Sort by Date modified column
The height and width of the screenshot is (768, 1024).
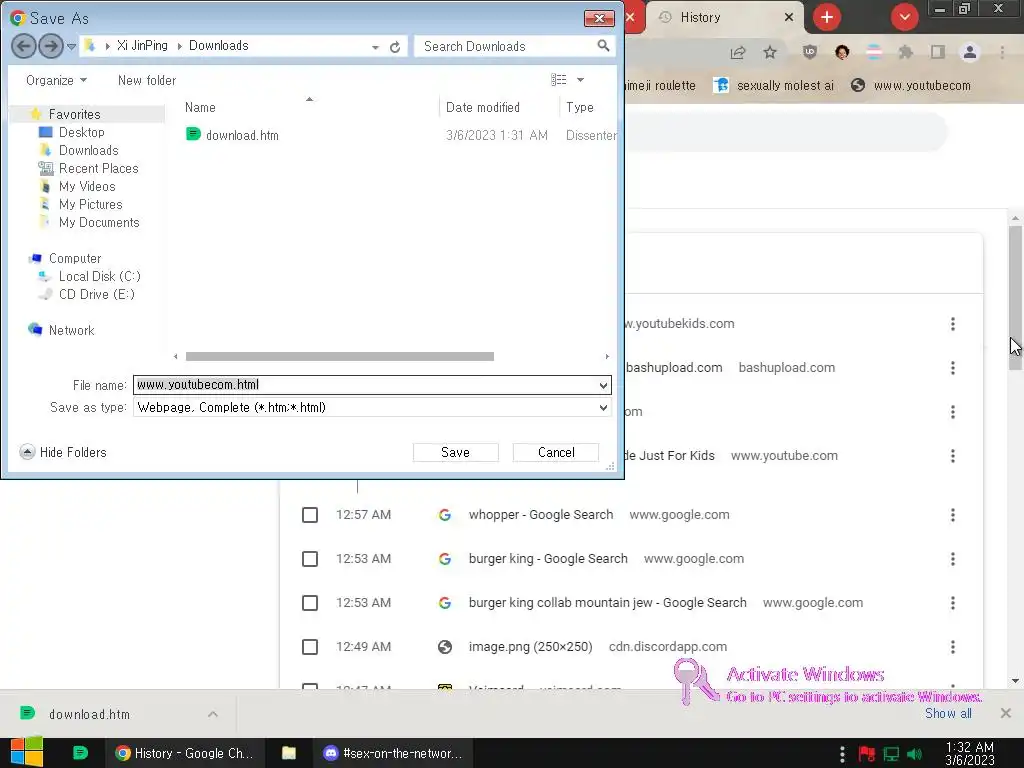coord(483,107)
